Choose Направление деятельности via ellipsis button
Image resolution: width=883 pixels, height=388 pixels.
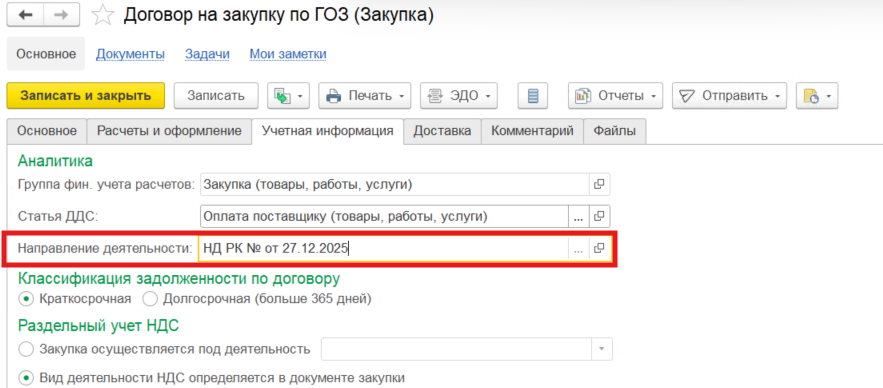(x=578, y=248)
